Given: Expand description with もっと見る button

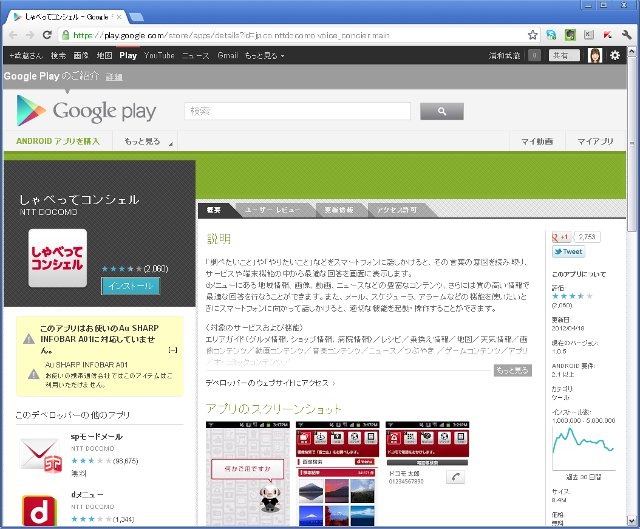Looking at the screenshot, I should click(x=513, y=370).
